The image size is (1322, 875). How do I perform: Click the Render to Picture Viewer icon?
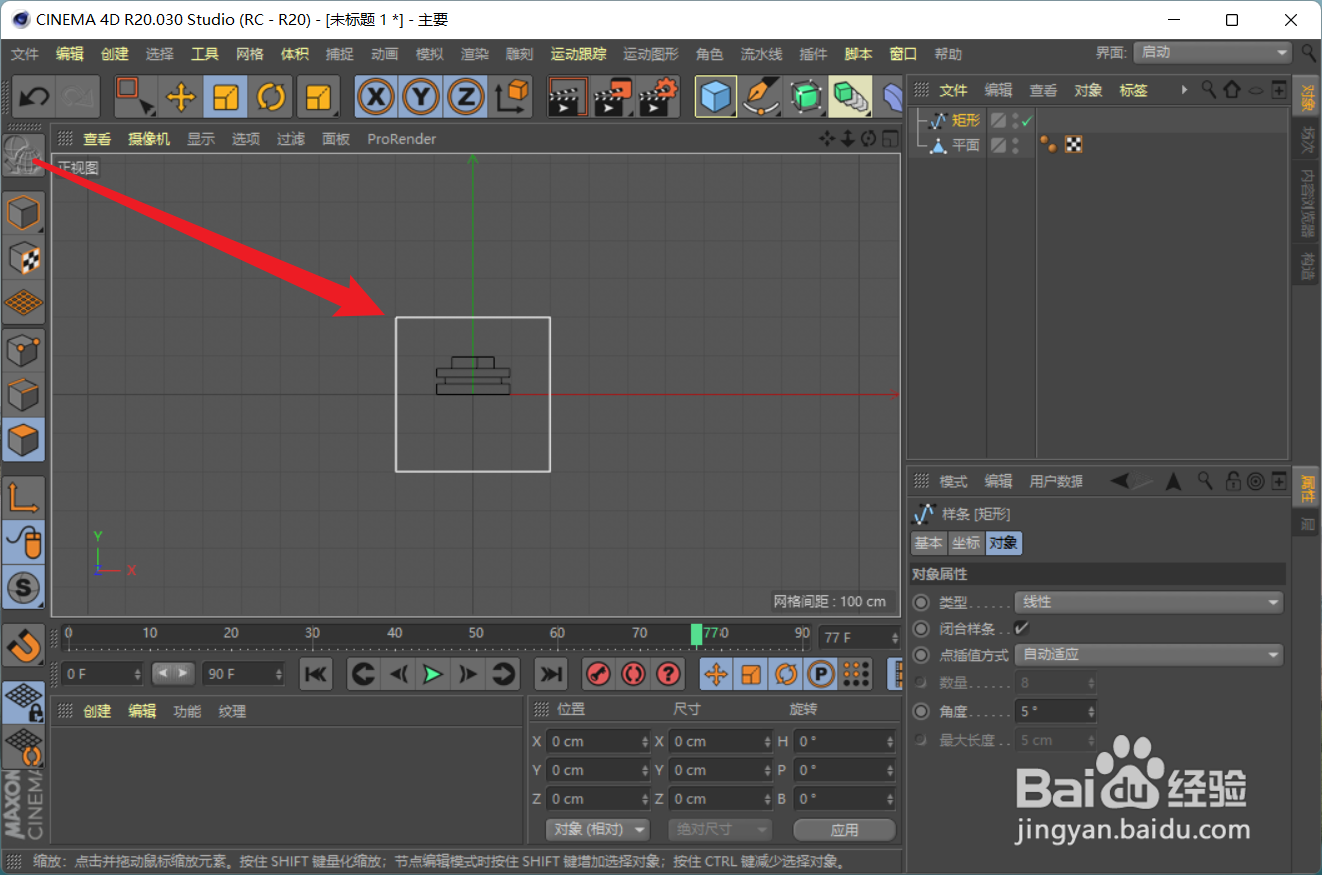[x=610, y=96]
